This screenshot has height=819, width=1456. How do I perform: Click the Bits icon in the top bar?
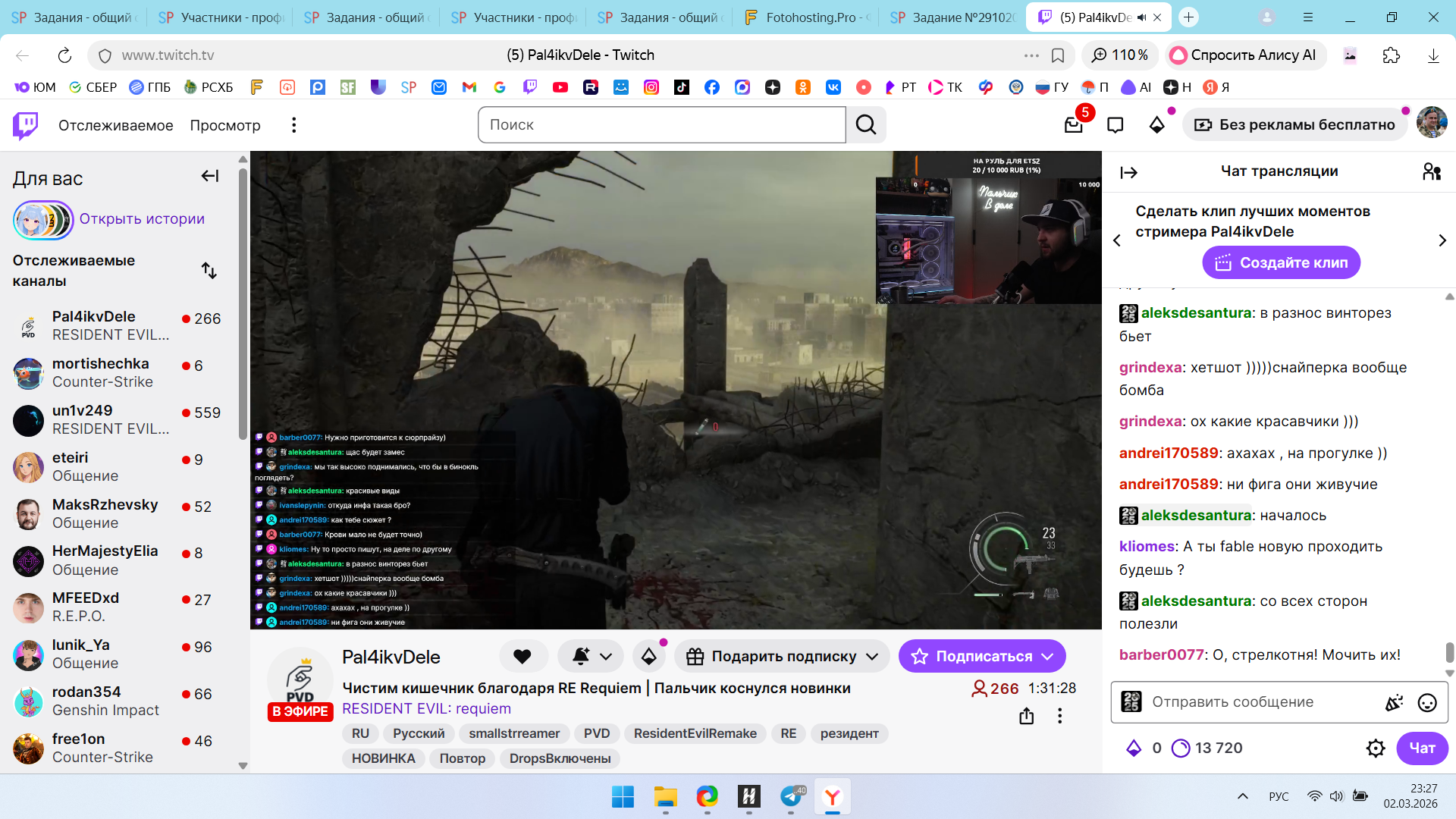coord(1156,125)
